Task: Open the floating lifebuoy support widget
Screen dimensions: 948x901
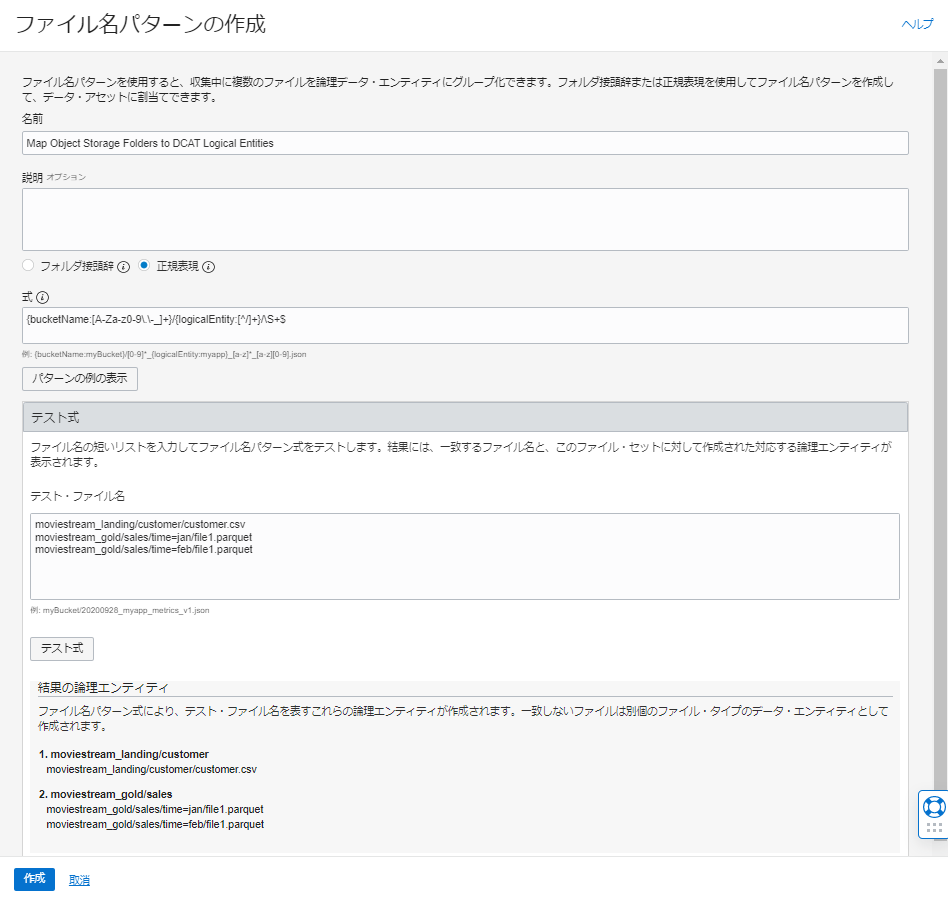Action: click(933, 805)
